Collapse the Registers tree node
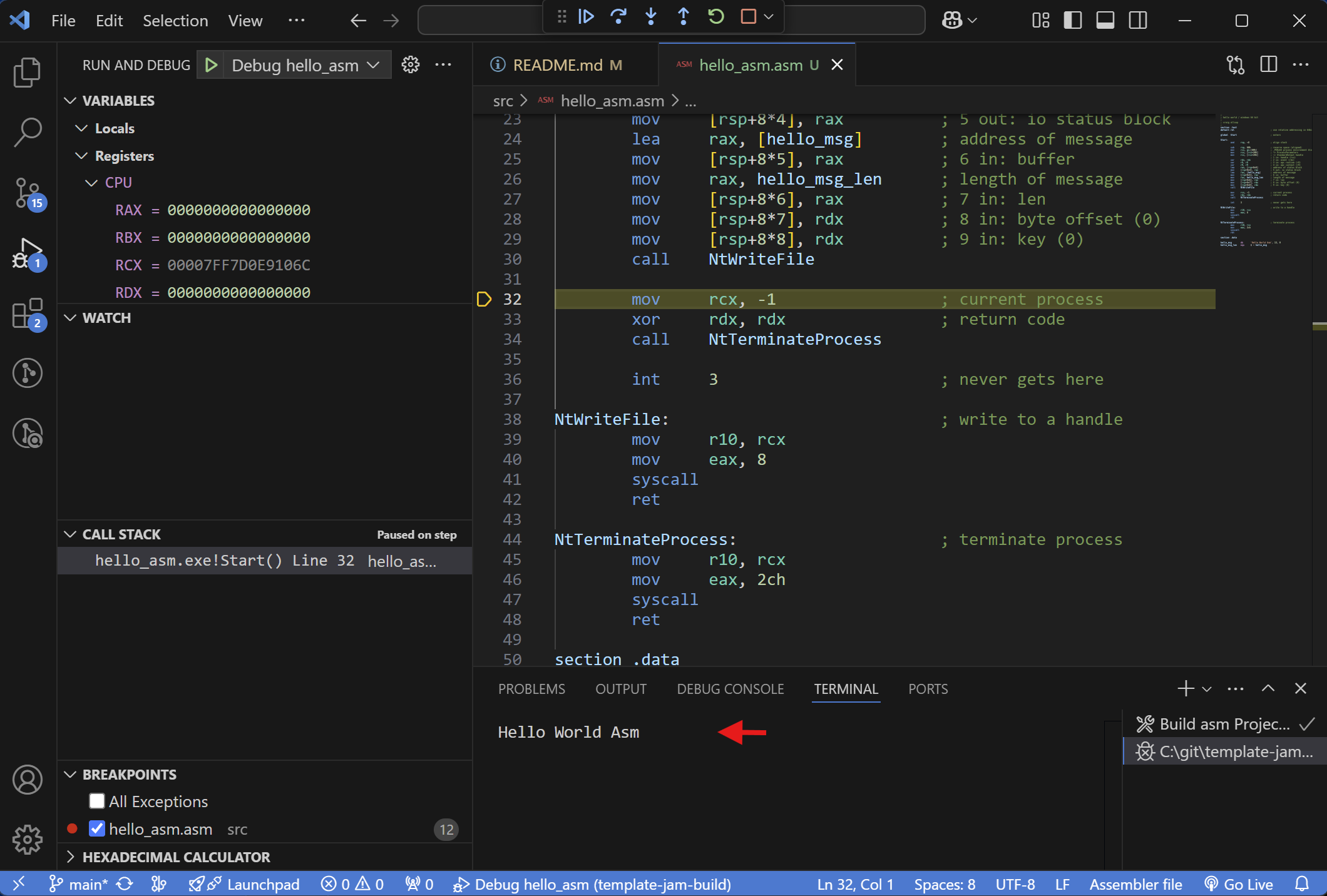The image size is (1327, 896). click(81, 156)
